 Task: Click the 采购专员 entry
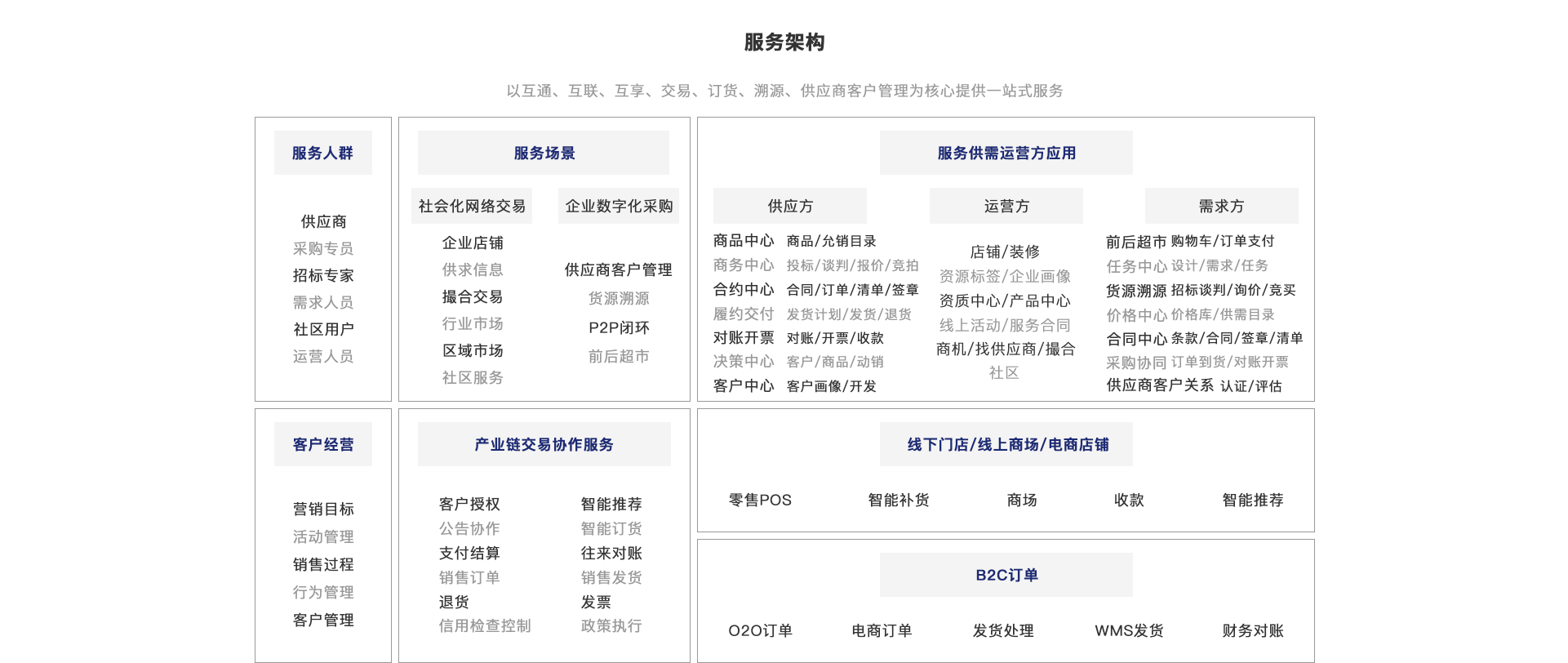click(x=323, y=248)
